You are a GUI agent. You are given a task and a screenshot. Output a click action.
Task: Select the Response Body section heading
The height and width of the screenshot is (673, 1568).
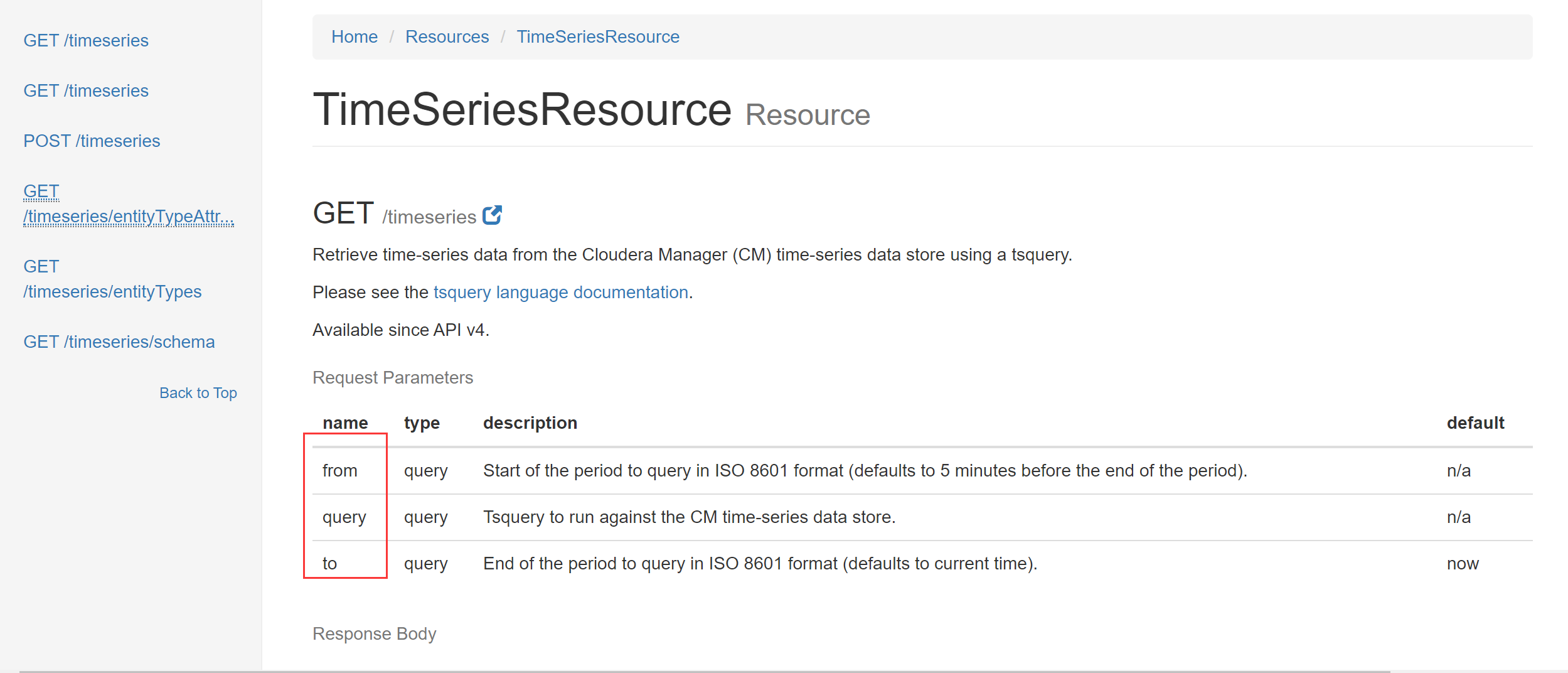[374, 633]
